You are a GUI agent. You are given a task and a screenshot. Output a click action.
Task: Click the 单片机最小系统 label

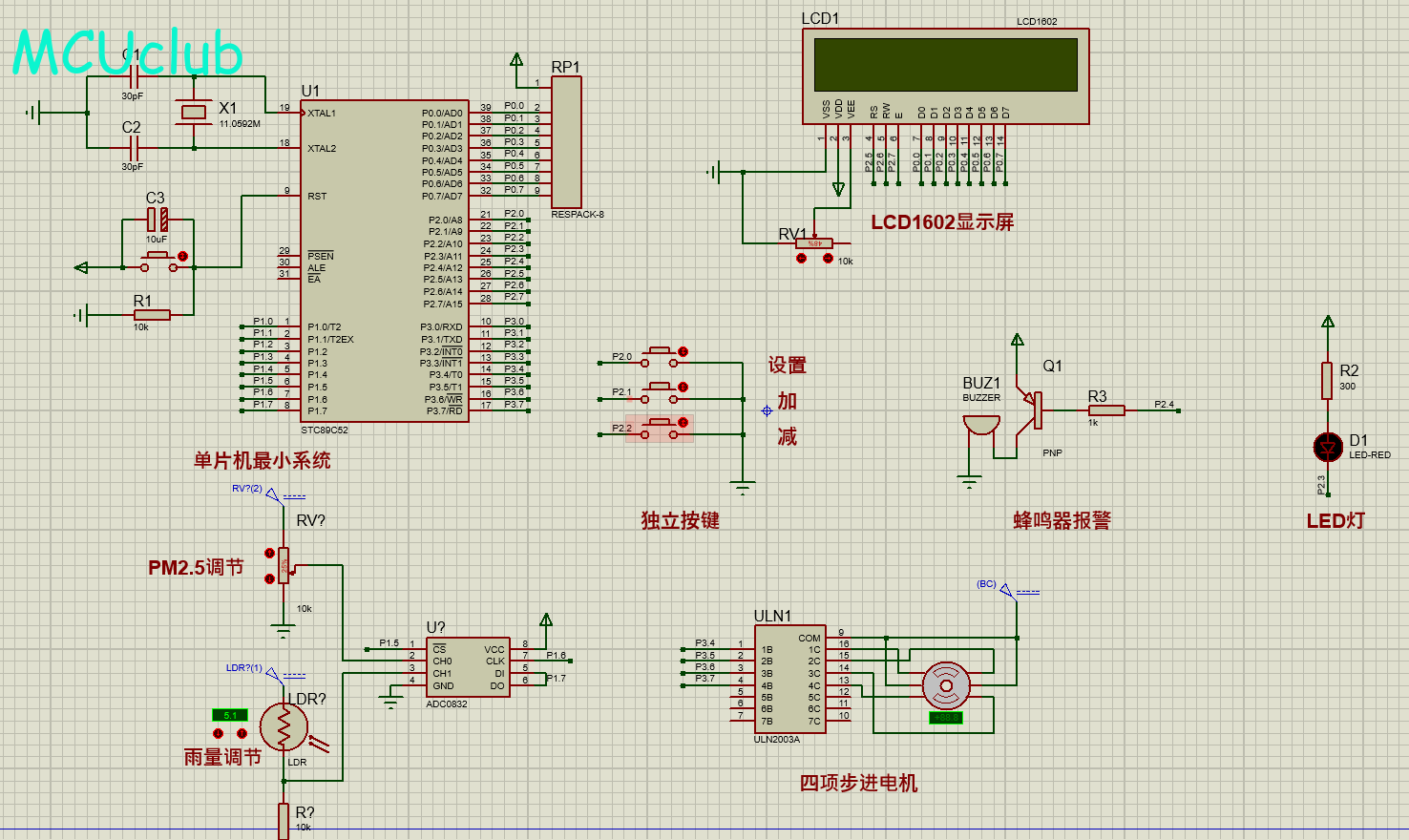[x=262, y=461]
